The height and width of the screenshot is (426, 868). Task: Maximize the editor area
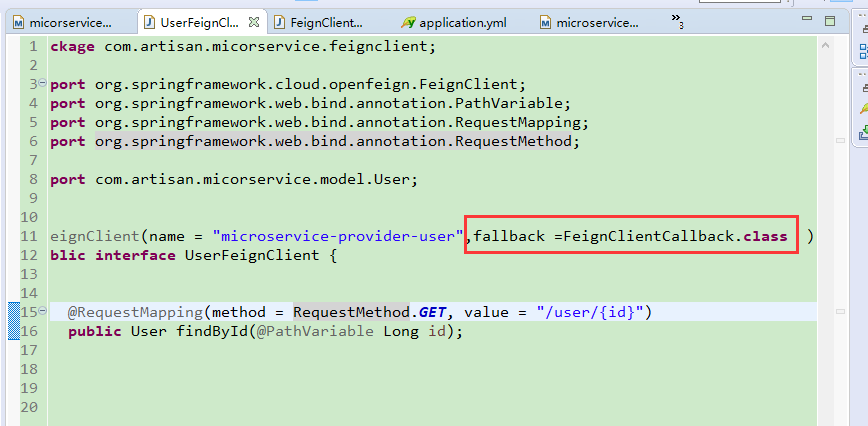pyautogui.click(x=830, y=21)
